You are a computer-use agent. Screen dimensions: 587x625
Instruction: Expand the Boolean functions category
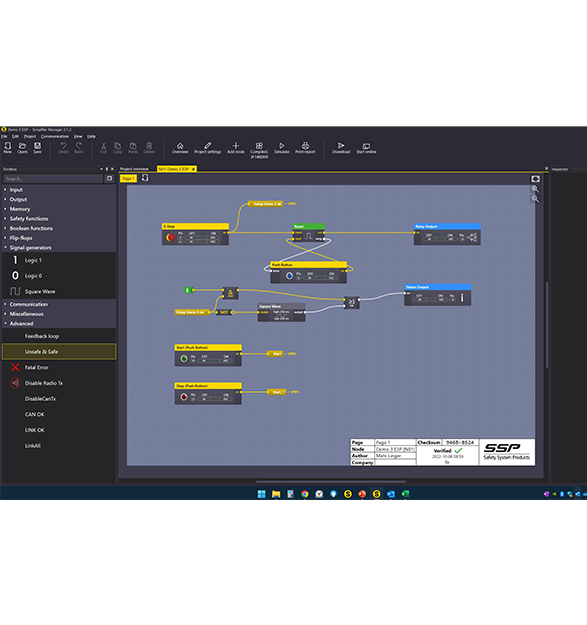click(x=59, y=228)
